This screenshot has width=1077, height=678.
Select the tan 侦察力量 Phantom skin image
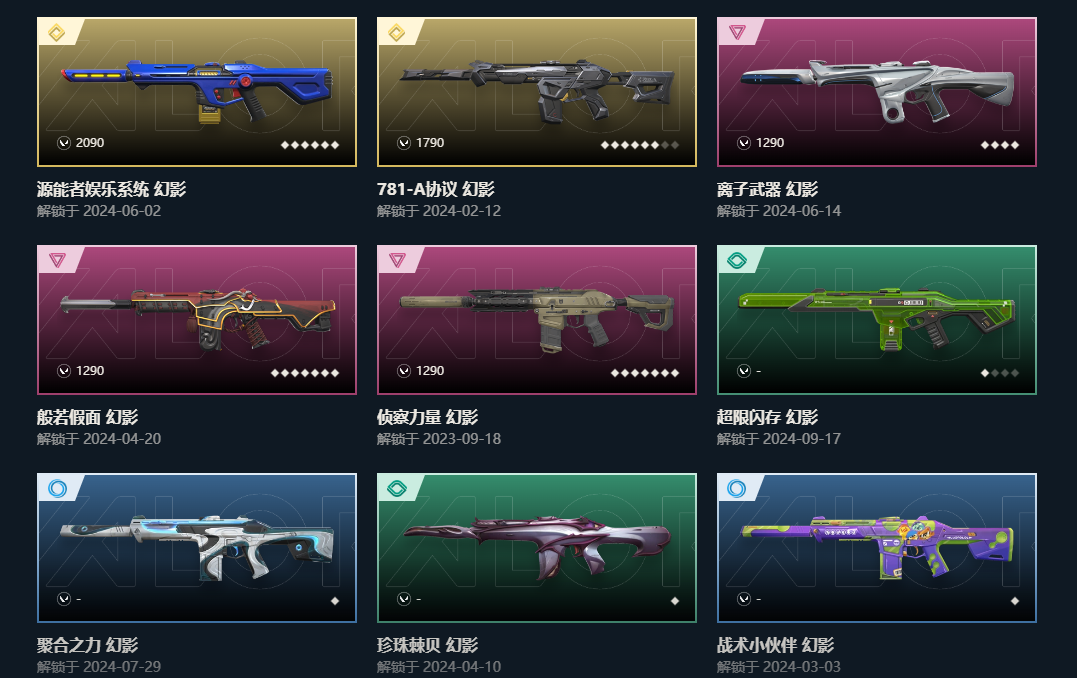(x=536, y=318)
